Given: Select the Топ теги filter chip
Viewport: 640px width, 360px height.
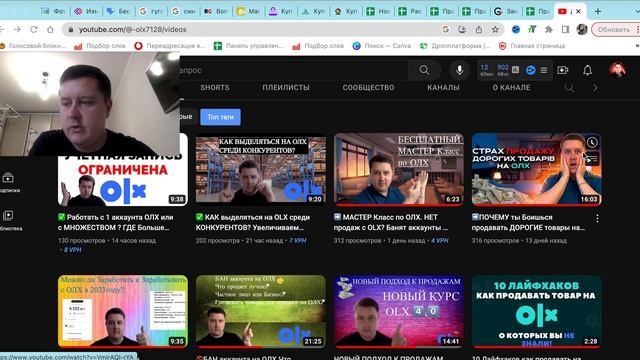Looking at the screenshot, I should pyautogui.click(x=220, y=117).
